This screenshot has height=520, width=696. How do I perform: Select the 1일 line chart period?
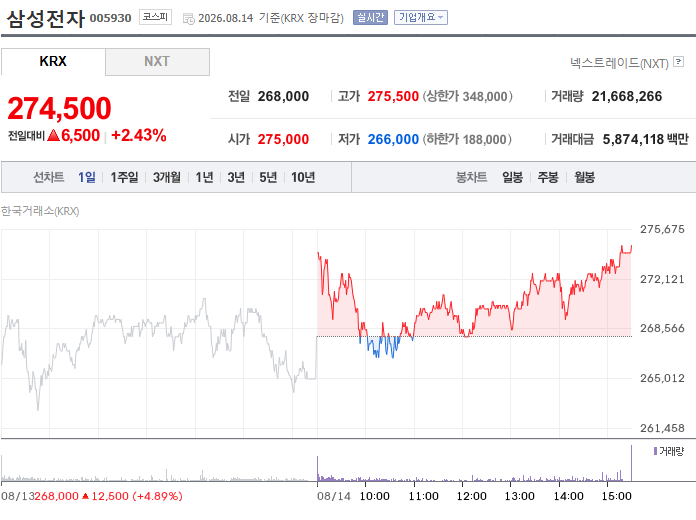pyautogui.click(x=87, y=177)
